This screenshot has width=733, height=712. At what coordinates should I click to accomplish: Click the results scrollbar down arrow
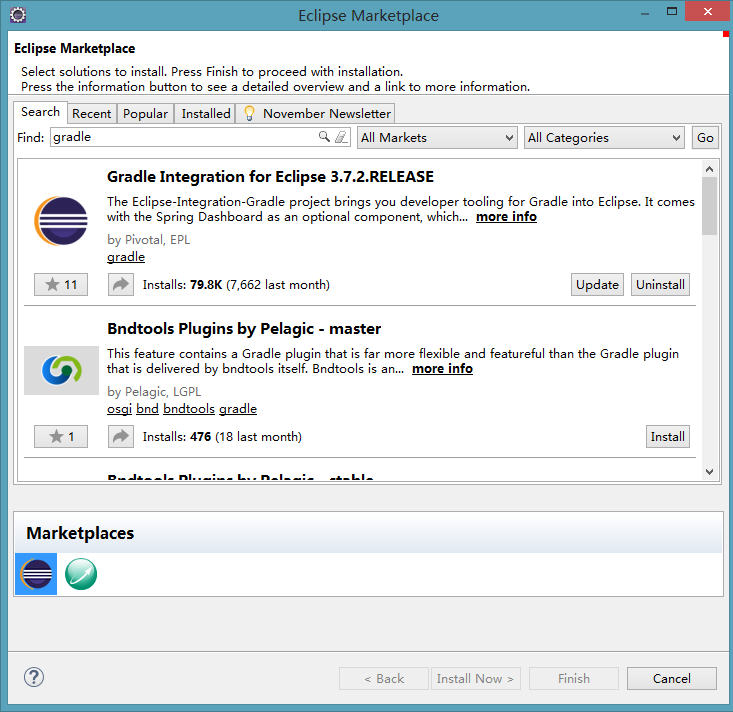pyautogui.click(x=709, y=472)
